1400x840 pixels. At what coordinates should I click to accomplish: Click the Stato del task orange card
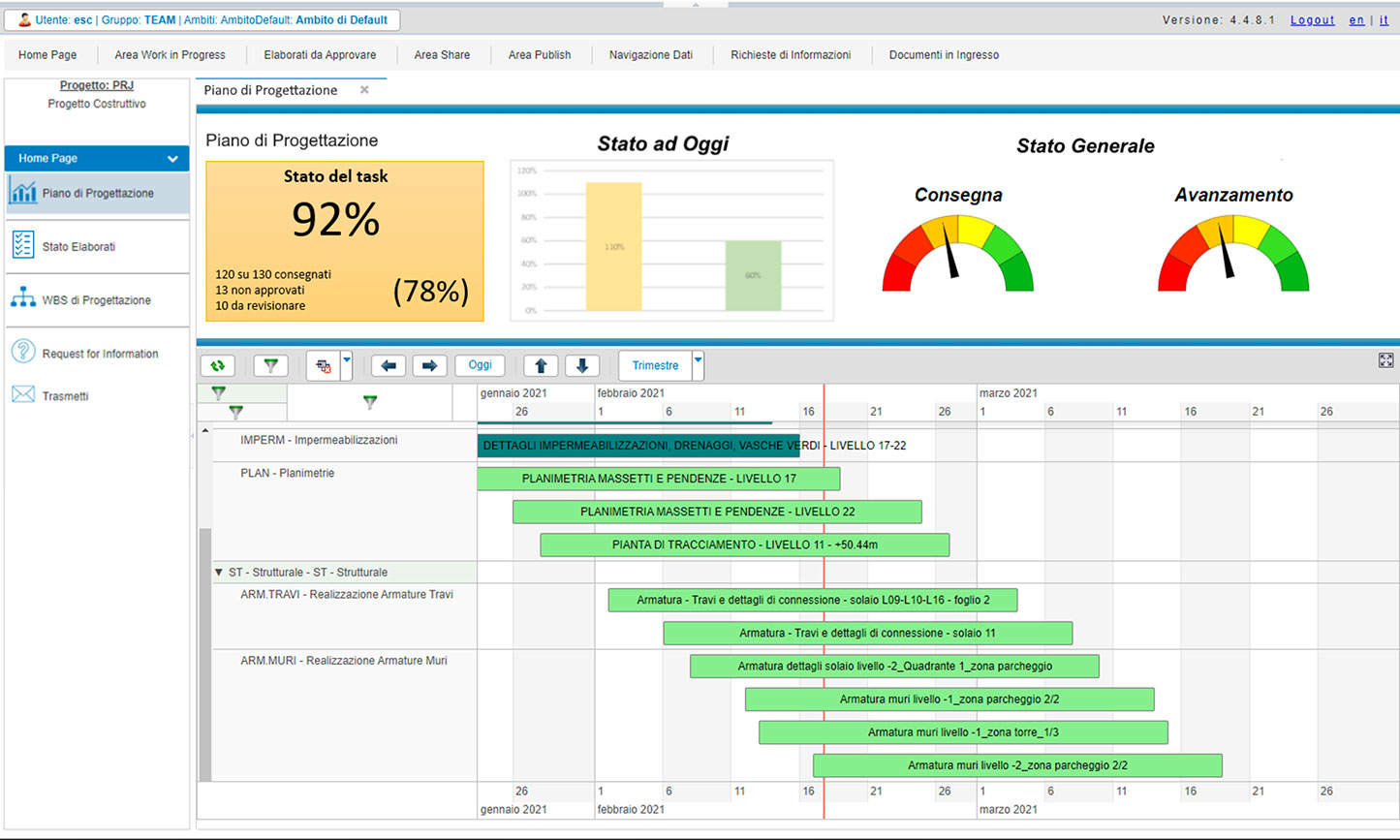click(345, 241)
